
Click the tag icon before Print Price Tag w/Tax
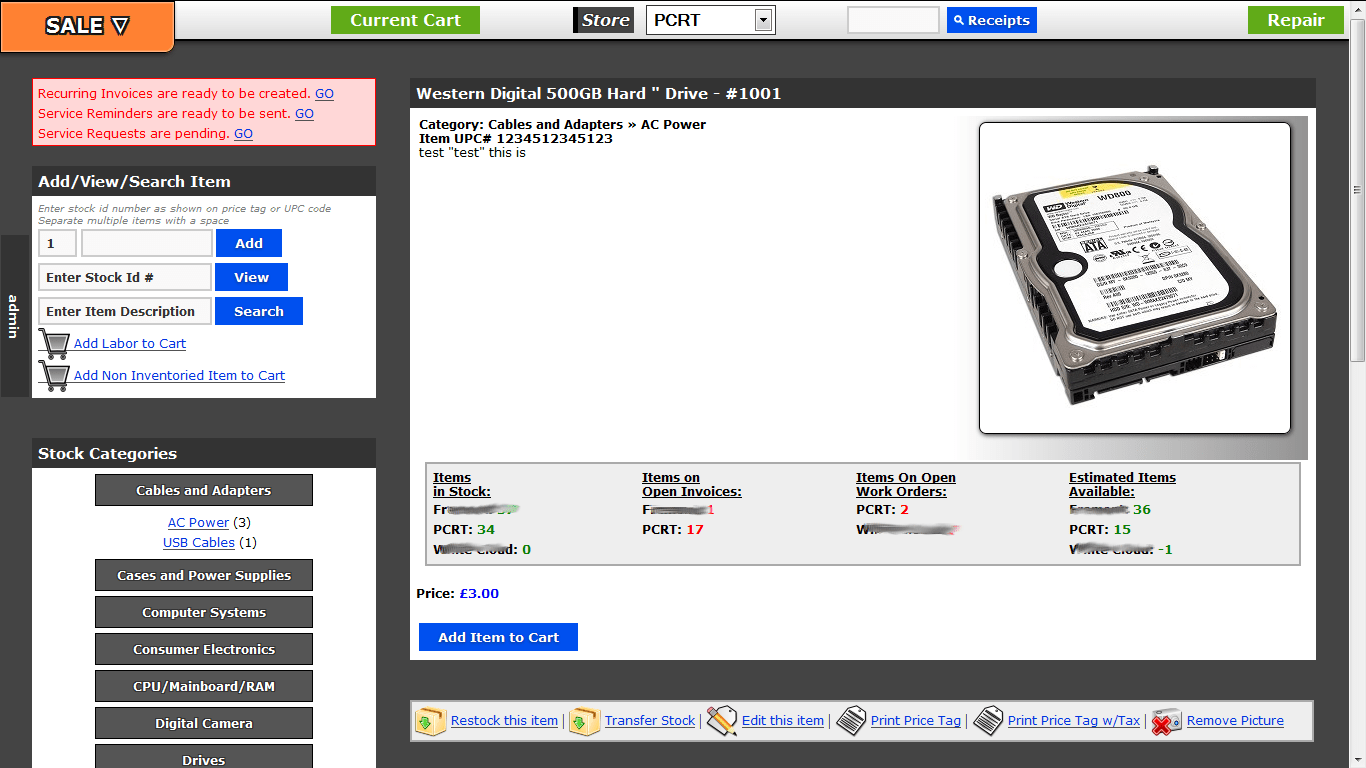point(988,721)
